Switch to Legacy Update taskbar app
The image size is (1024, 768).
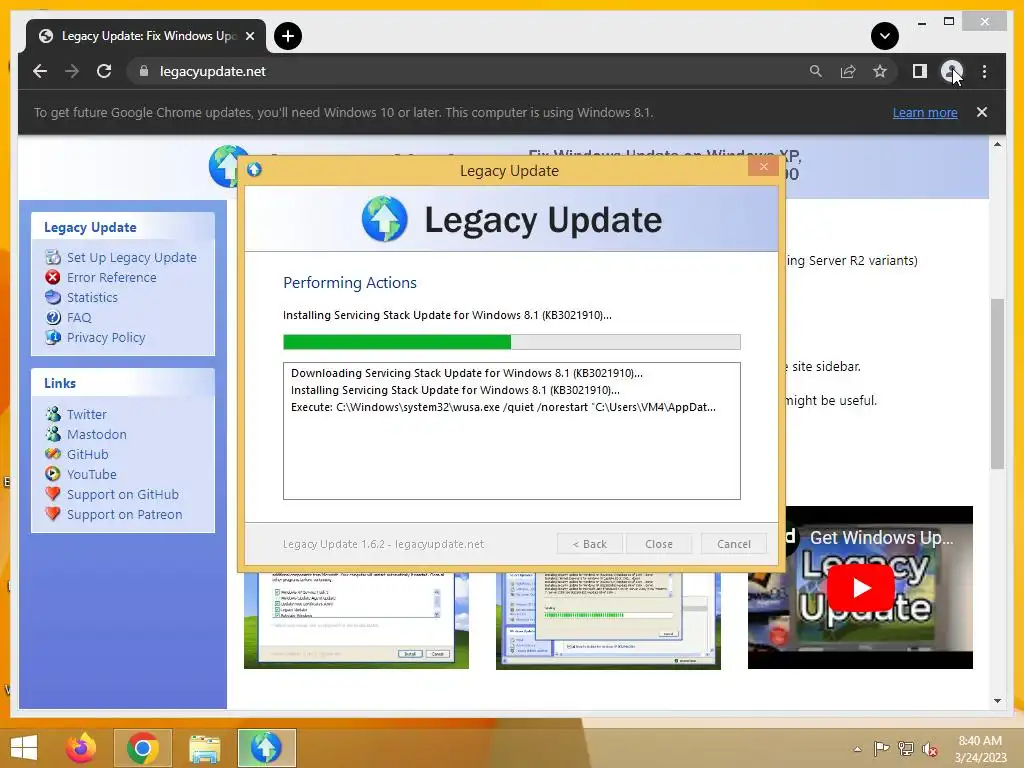(266, 748)
